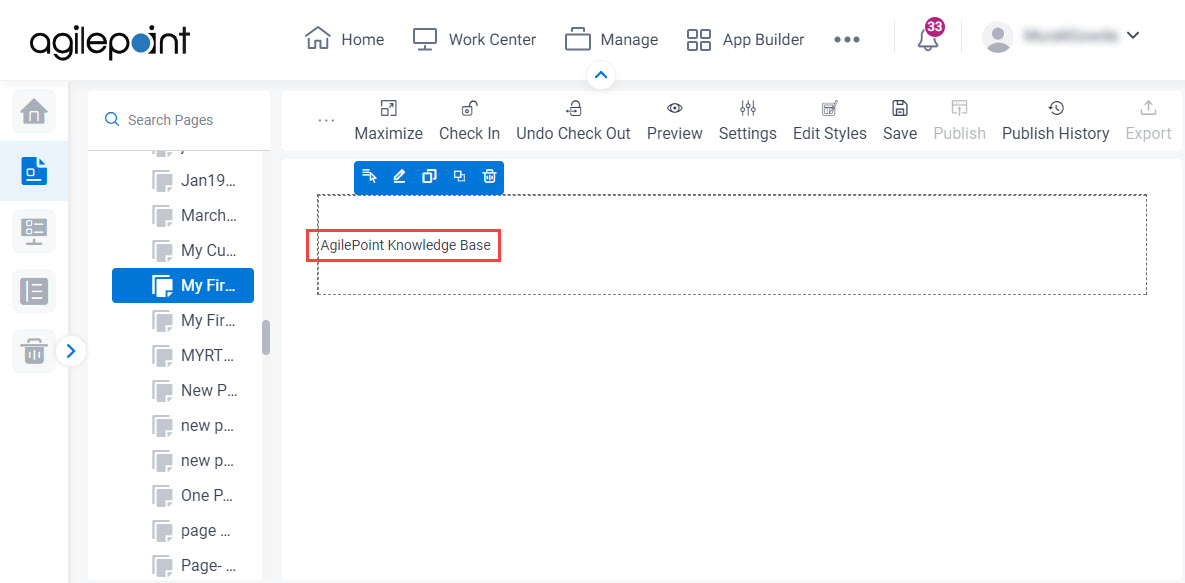Image resolution: width=1185 pixels, height=583 pixels.
Task: Open the Home navigation item
Action: (344, 39)
